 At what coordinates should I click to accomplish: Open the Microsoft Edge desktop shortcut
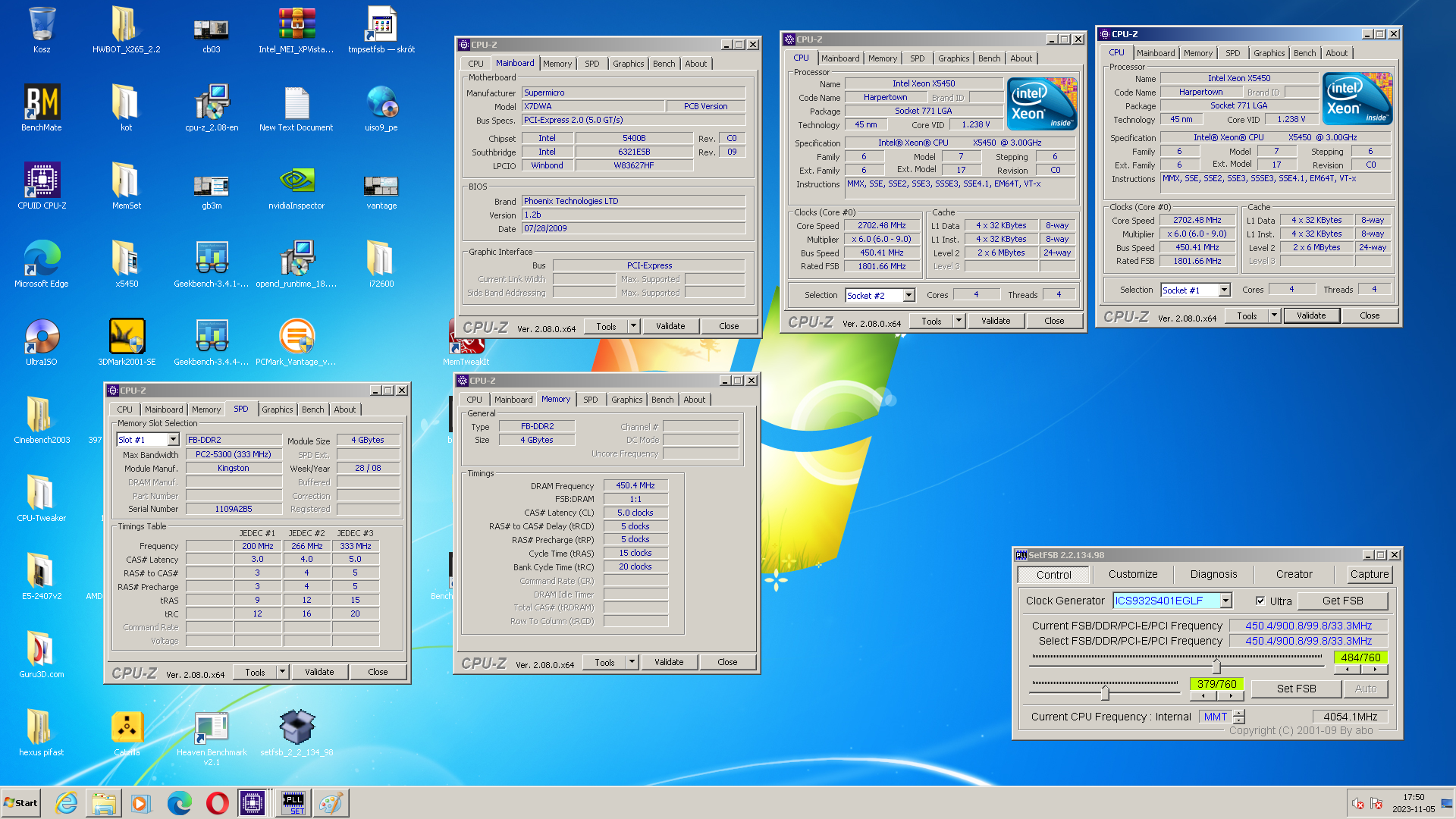pos(42,263)
